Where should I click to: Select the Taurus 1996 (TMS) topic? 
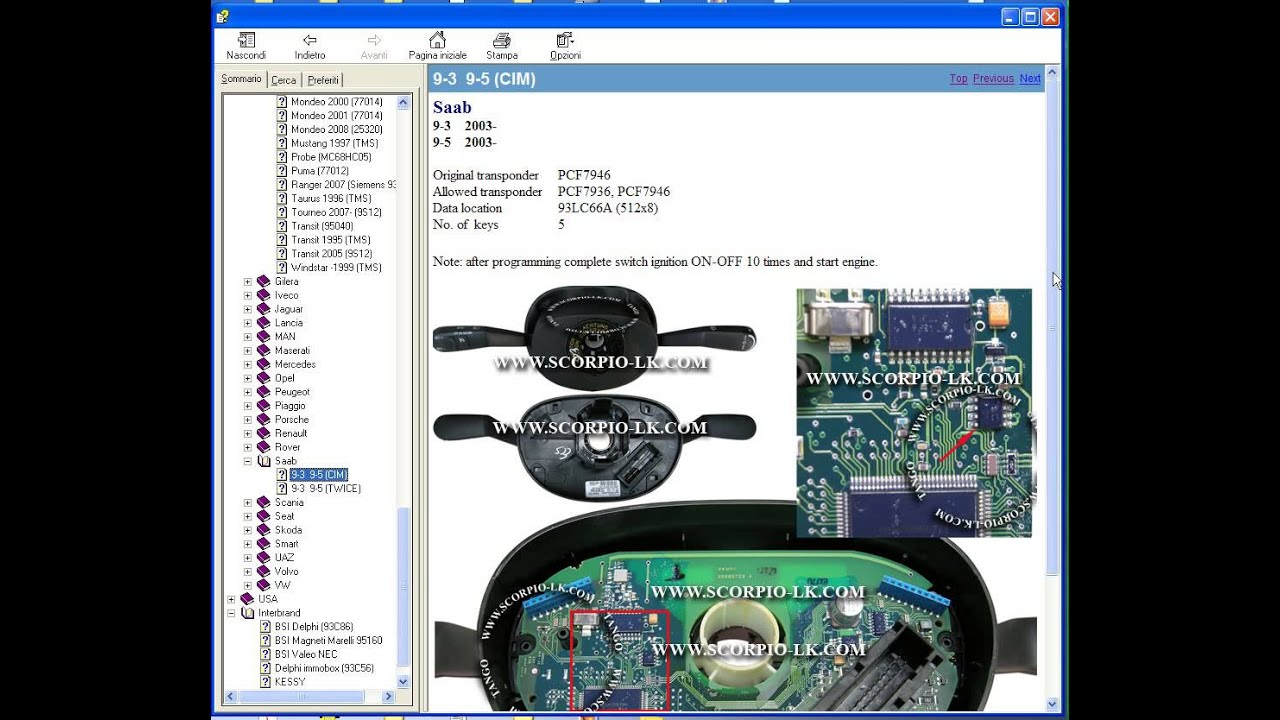(x=331, y=199)
